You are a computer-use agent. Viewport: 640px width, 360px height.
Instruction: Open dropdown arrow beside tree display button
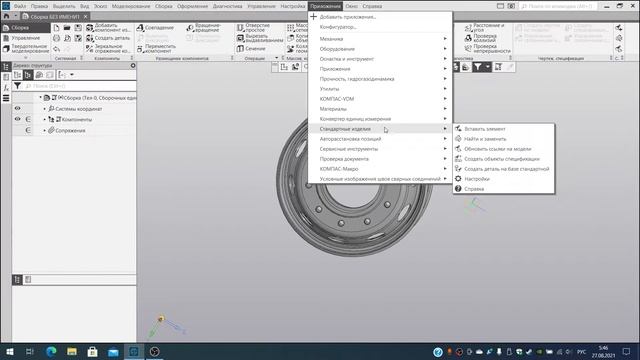pos(72,75)
